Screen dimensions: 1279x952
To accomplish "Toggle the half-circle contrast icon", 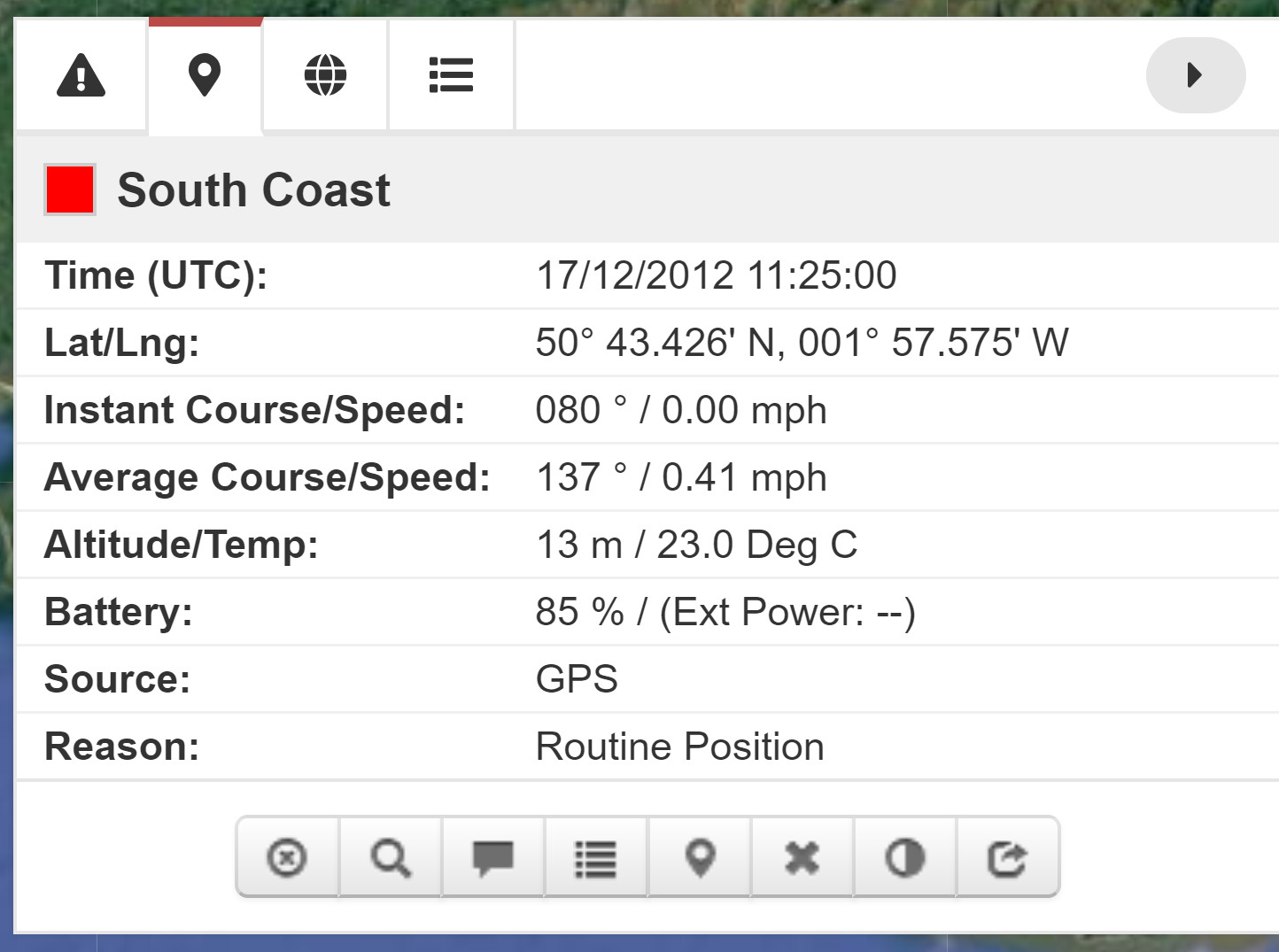I will tap(904, 857).
